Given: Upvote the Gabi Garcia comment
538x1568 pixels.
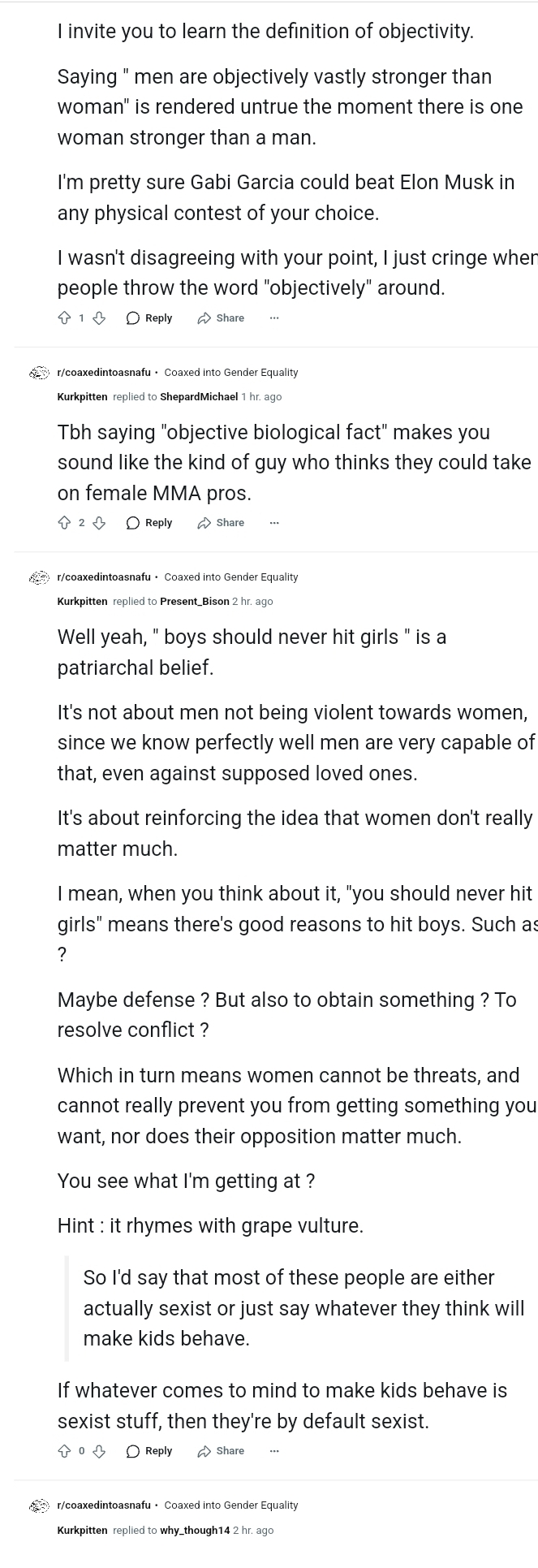Looking at the screenshot, I should point(65,318).
